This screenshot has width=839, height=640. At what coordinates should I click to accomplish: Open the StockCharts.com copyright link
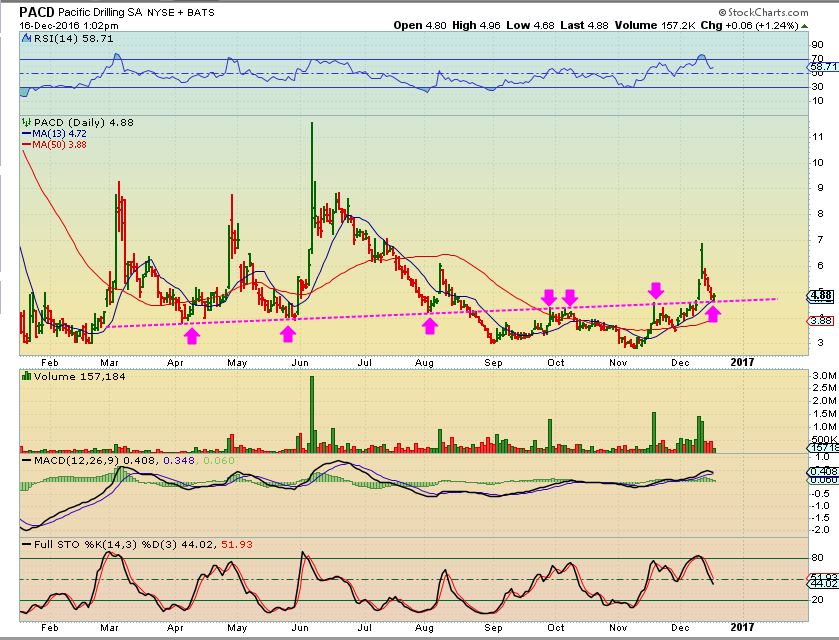[763, 12]
